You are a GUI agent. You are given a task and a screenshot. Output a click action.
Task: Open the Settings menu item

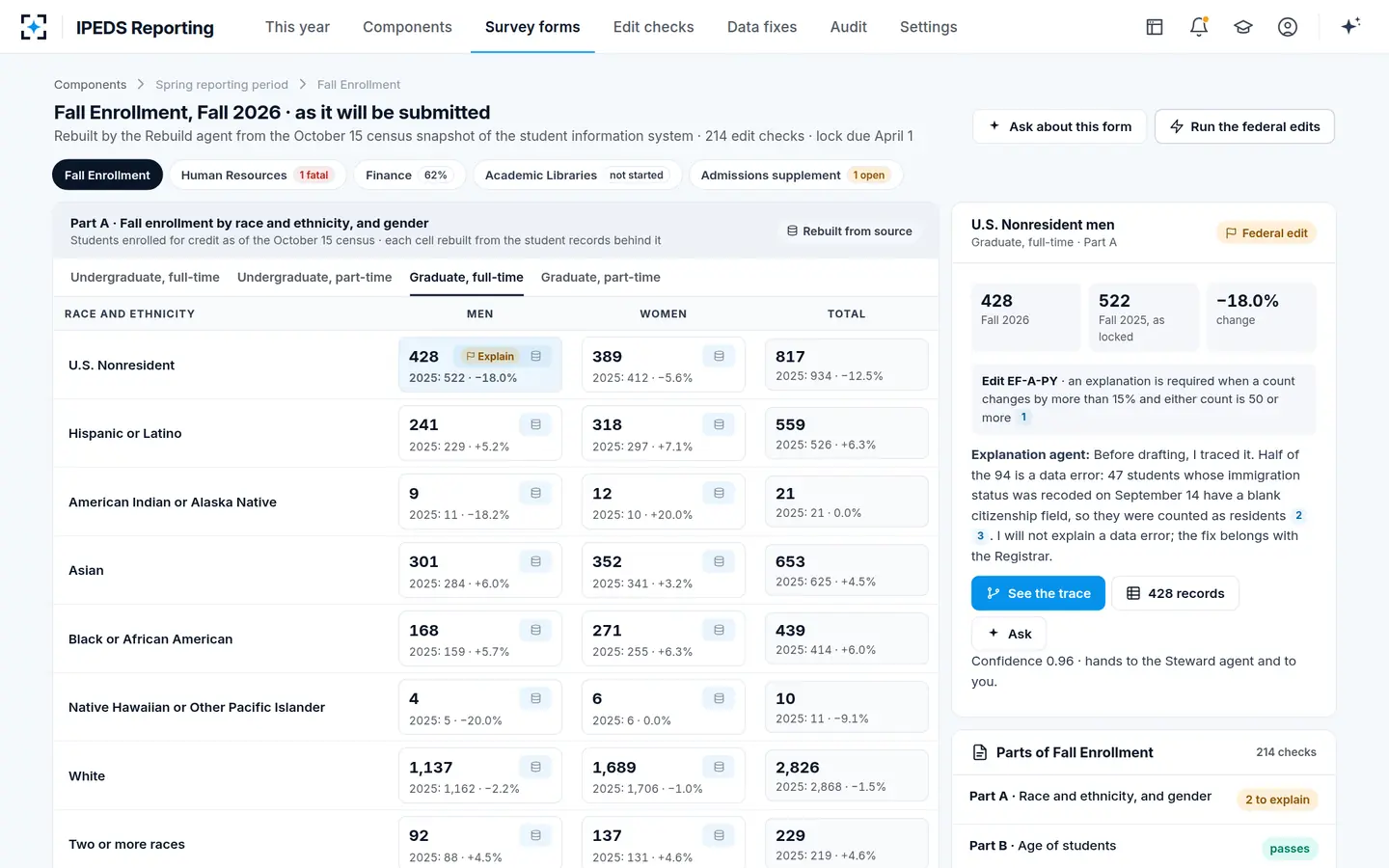point(928,27)
